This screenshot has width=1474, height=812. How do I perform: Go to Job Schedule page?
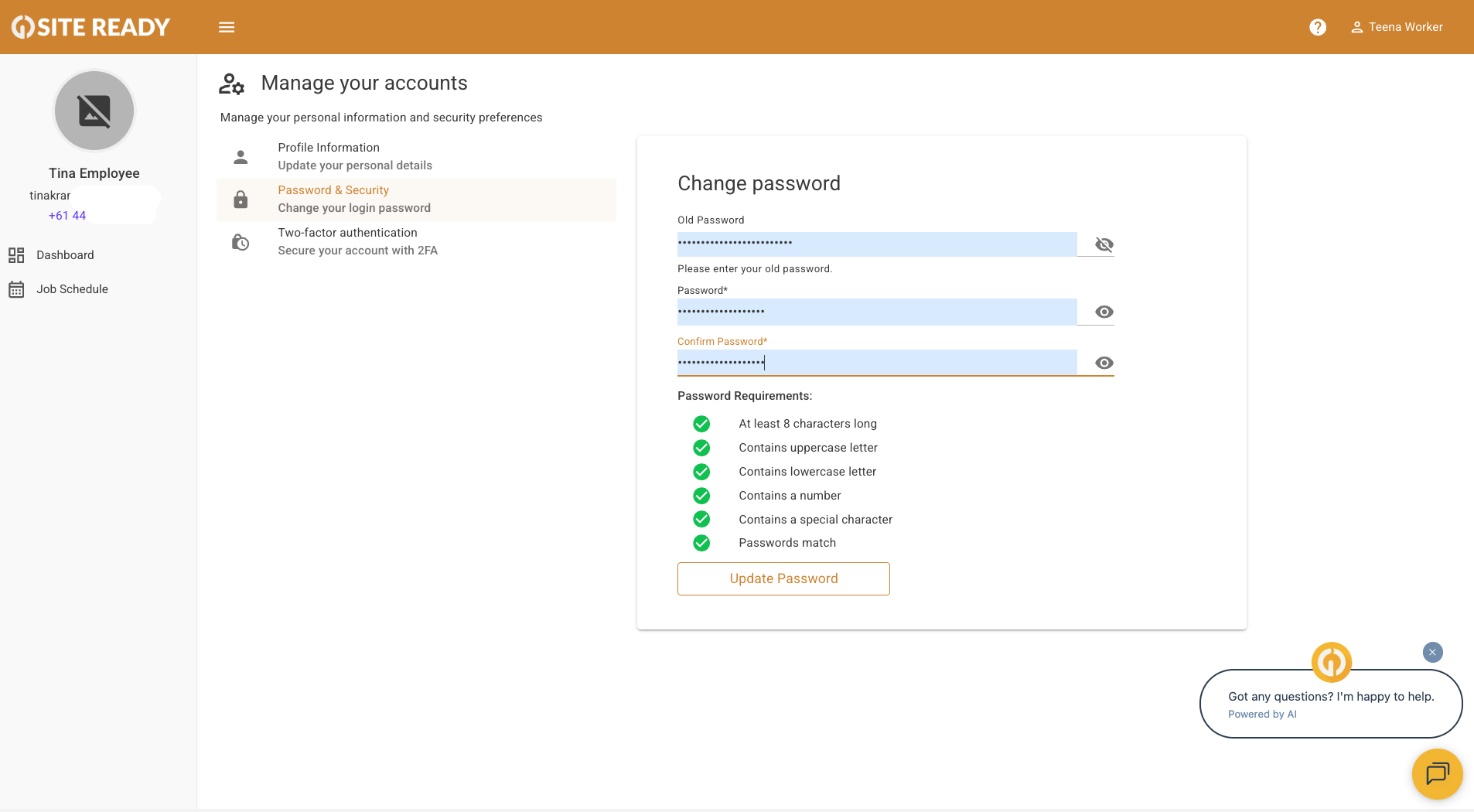(72, 289)
